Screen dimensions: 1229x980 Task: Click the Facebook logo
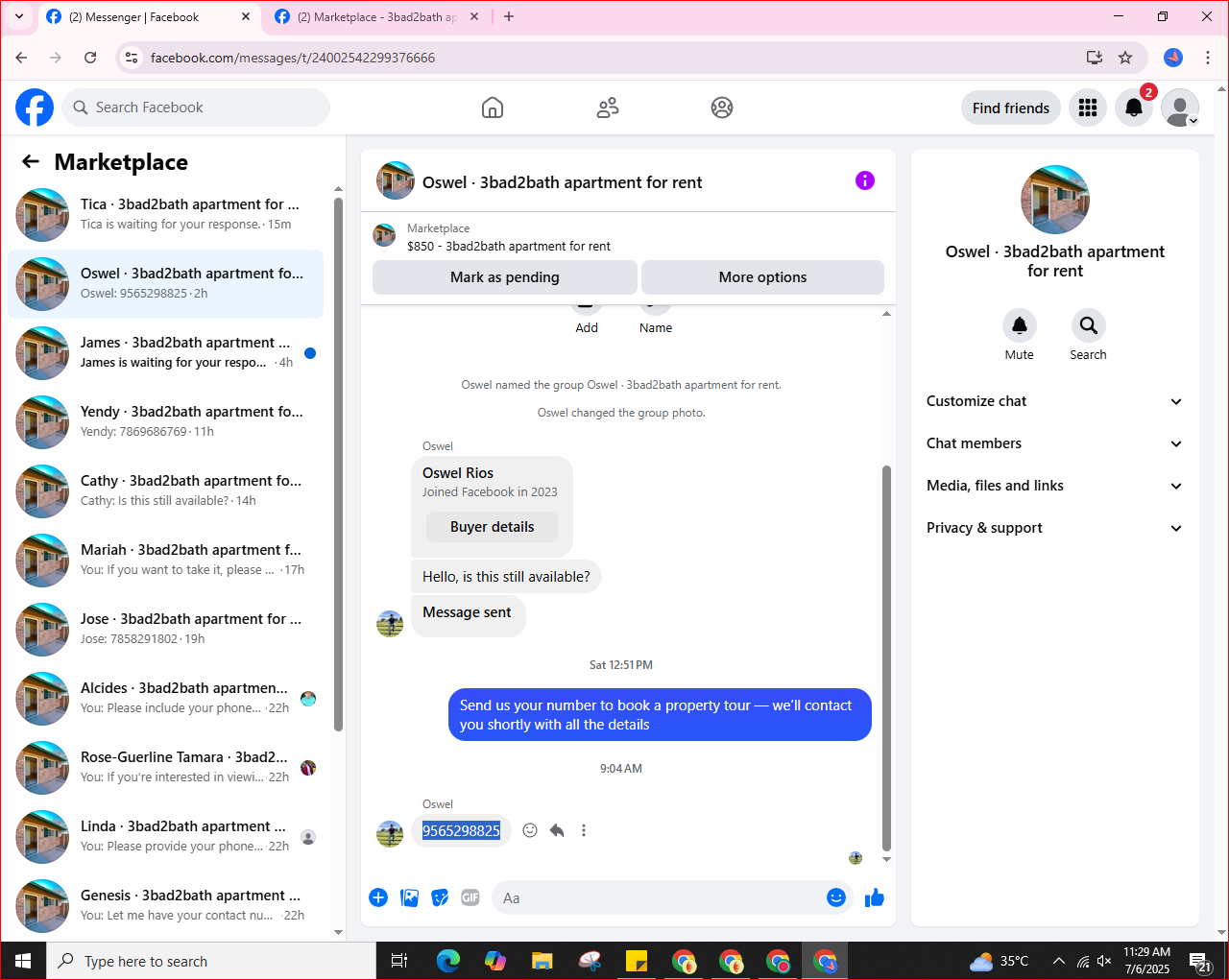(x=35, y=108)
